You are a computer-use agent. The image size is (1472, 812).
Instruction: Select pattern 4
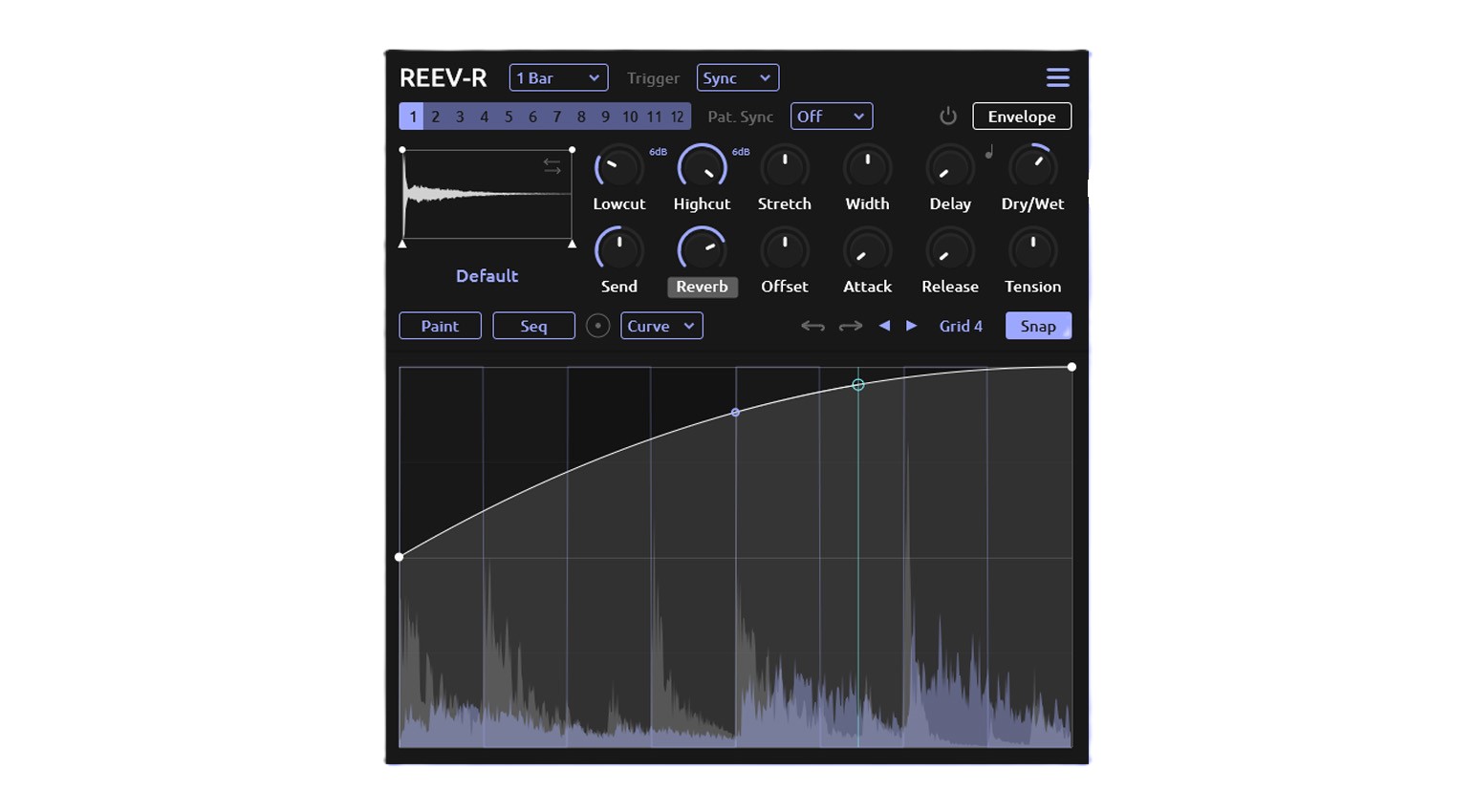click(x=485, y=117)
